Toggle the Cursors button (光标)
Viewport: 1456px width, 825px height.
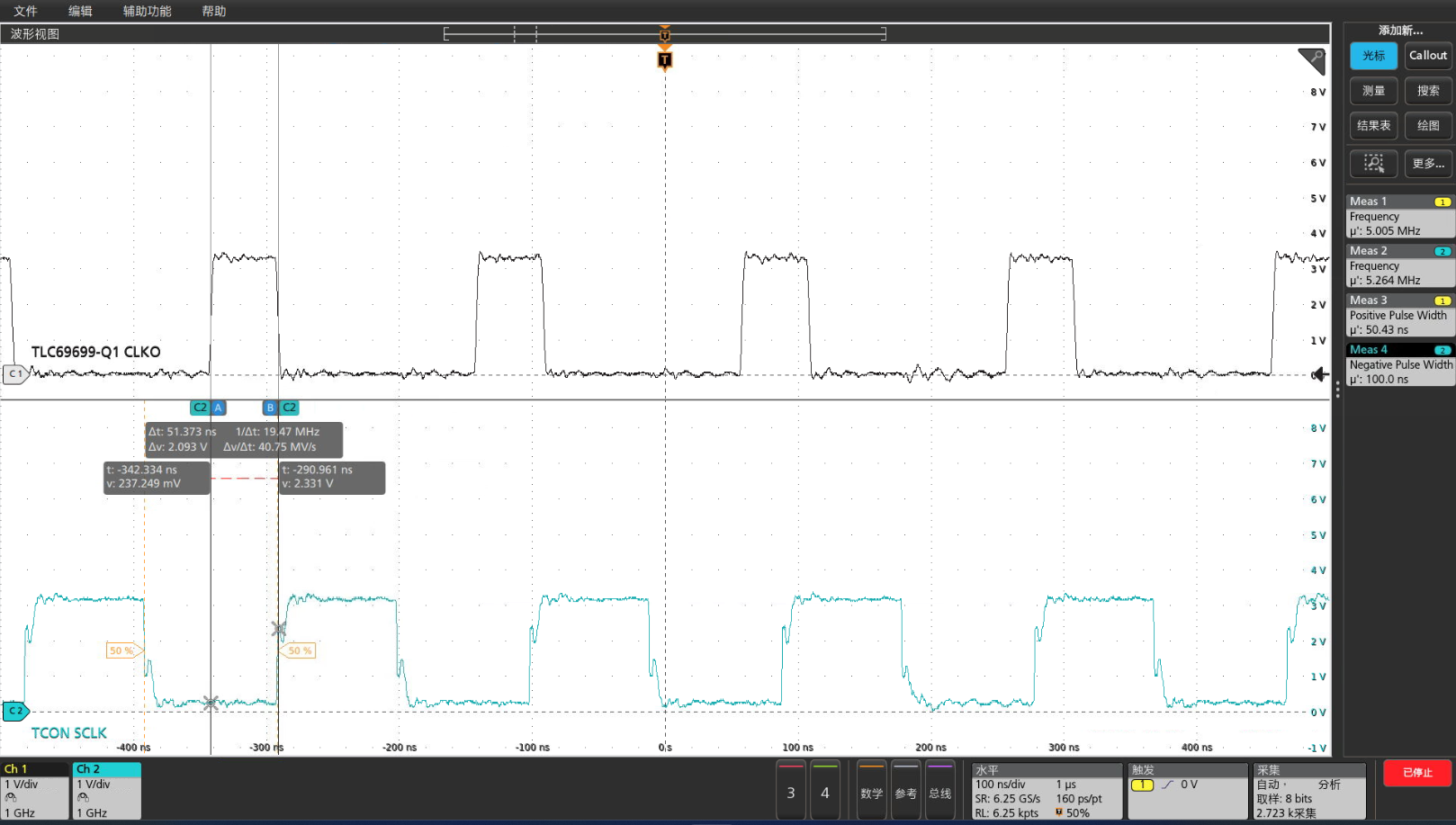point(1373,56)
